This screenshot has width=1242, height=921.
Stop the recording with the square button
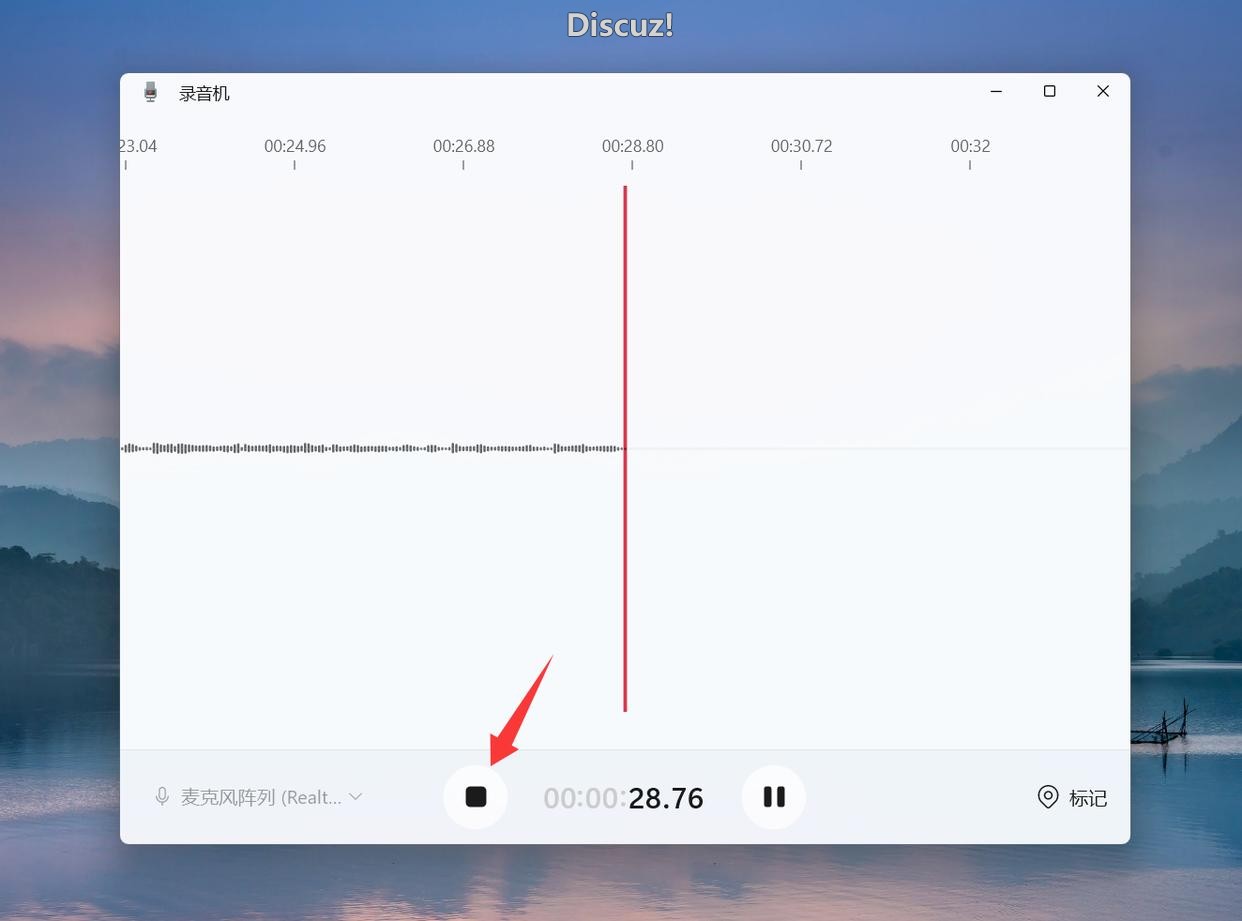click(x=475, y=797)
